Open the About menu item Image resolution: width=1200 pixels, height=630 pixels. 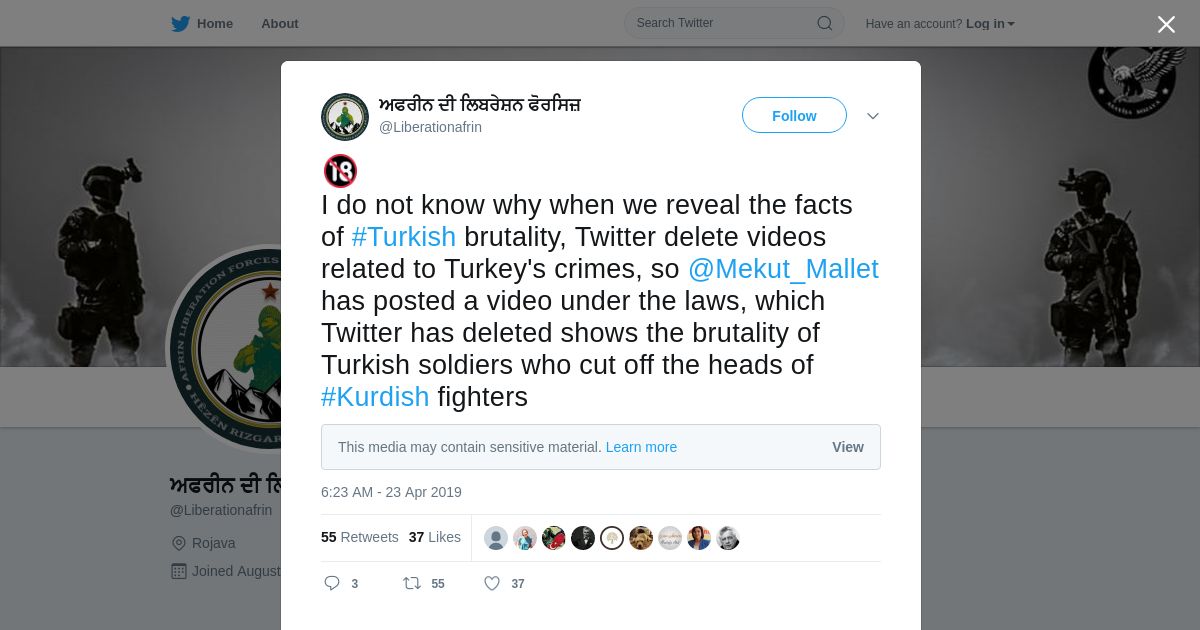[x=280, y=24]
